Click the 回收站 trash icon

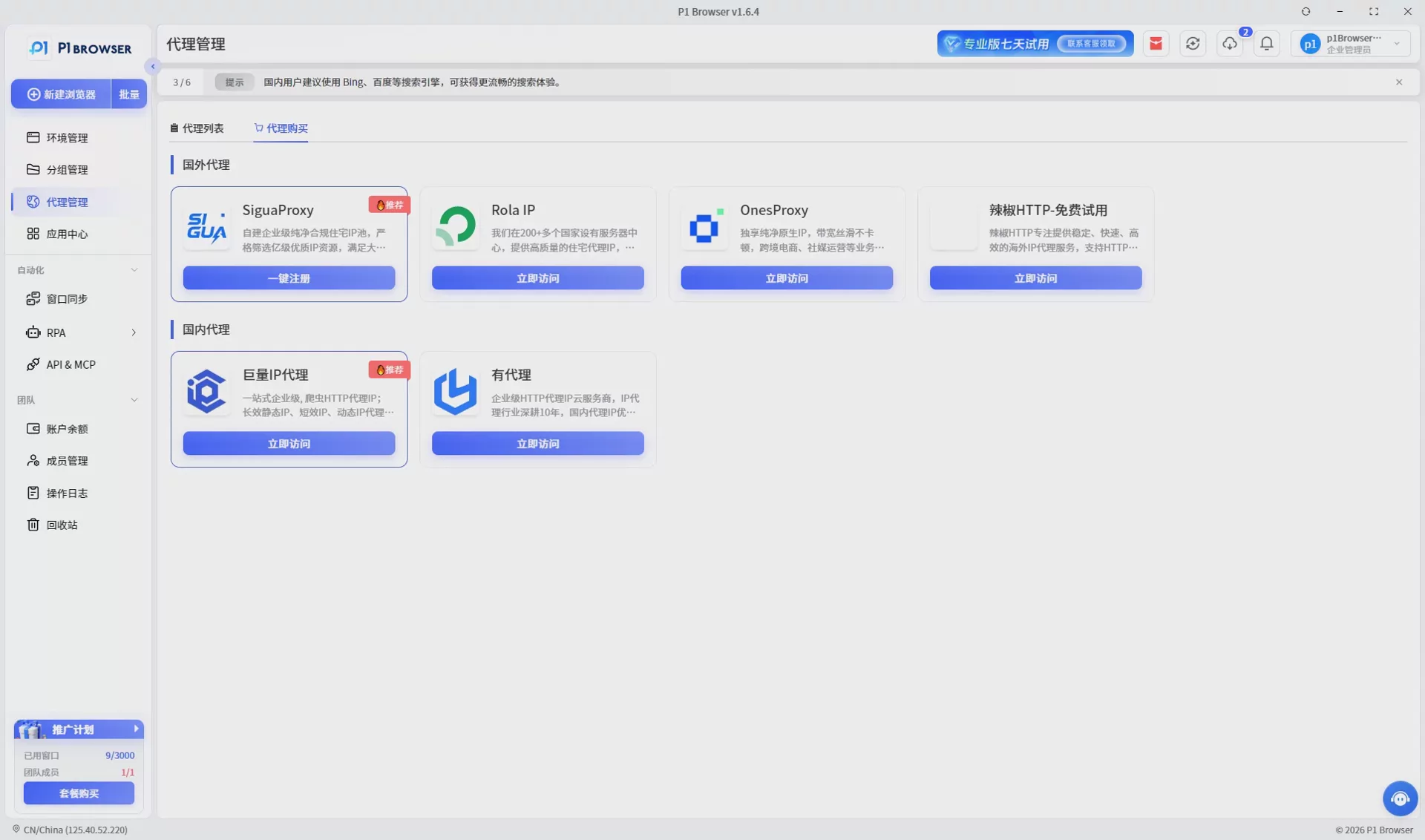[33, 525]
